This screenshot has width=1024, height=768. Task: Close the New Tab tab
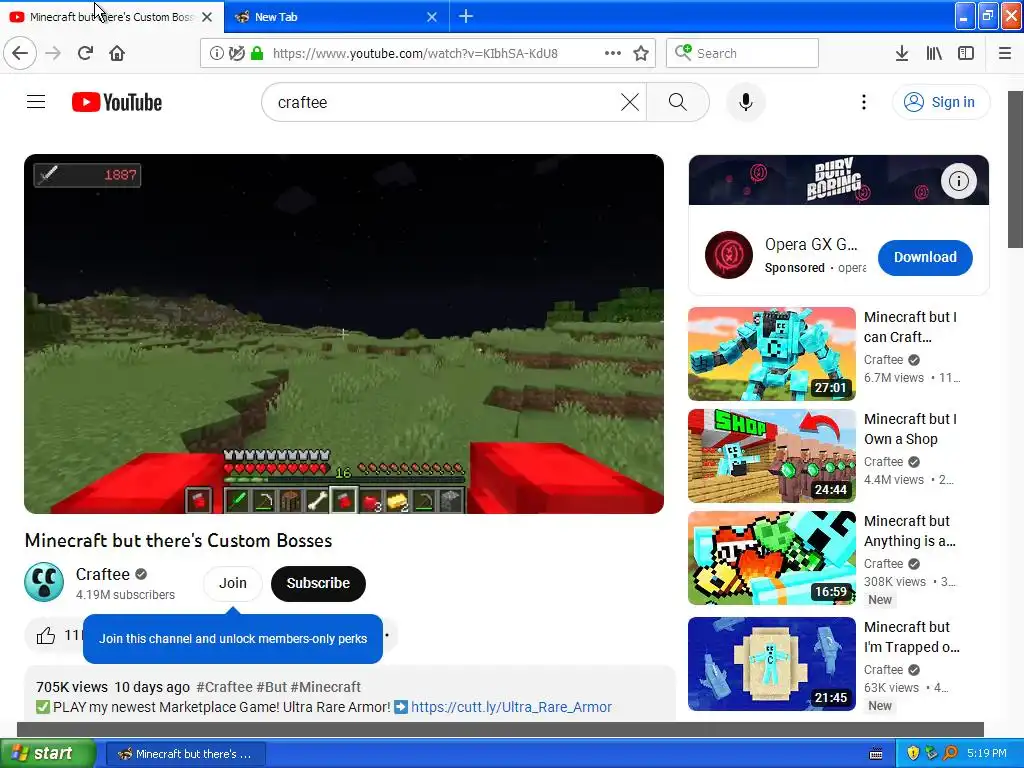coord(432,17)
